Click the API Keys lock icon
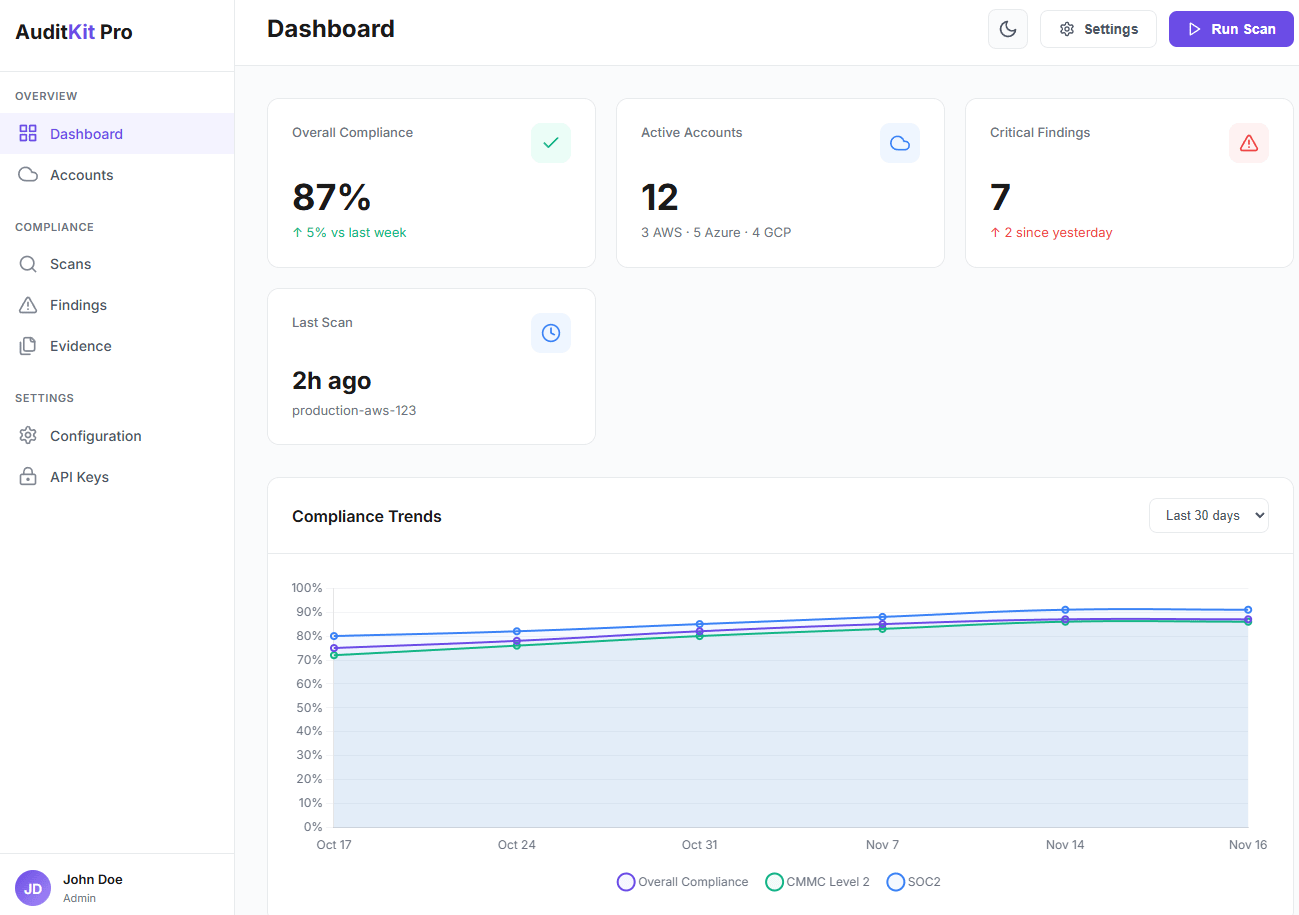The image size is (1299, 915). click(x=28, y=477)
